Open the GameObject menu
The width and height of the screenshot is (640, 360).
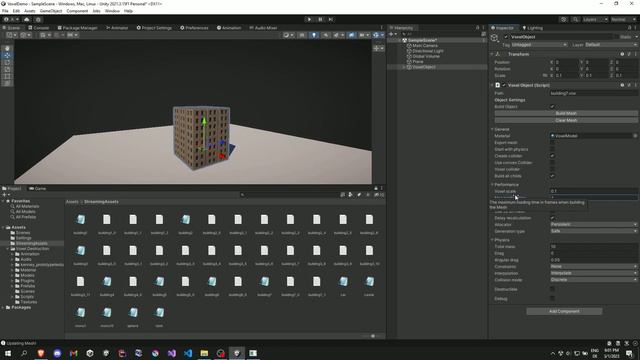(x=51, y=11)
